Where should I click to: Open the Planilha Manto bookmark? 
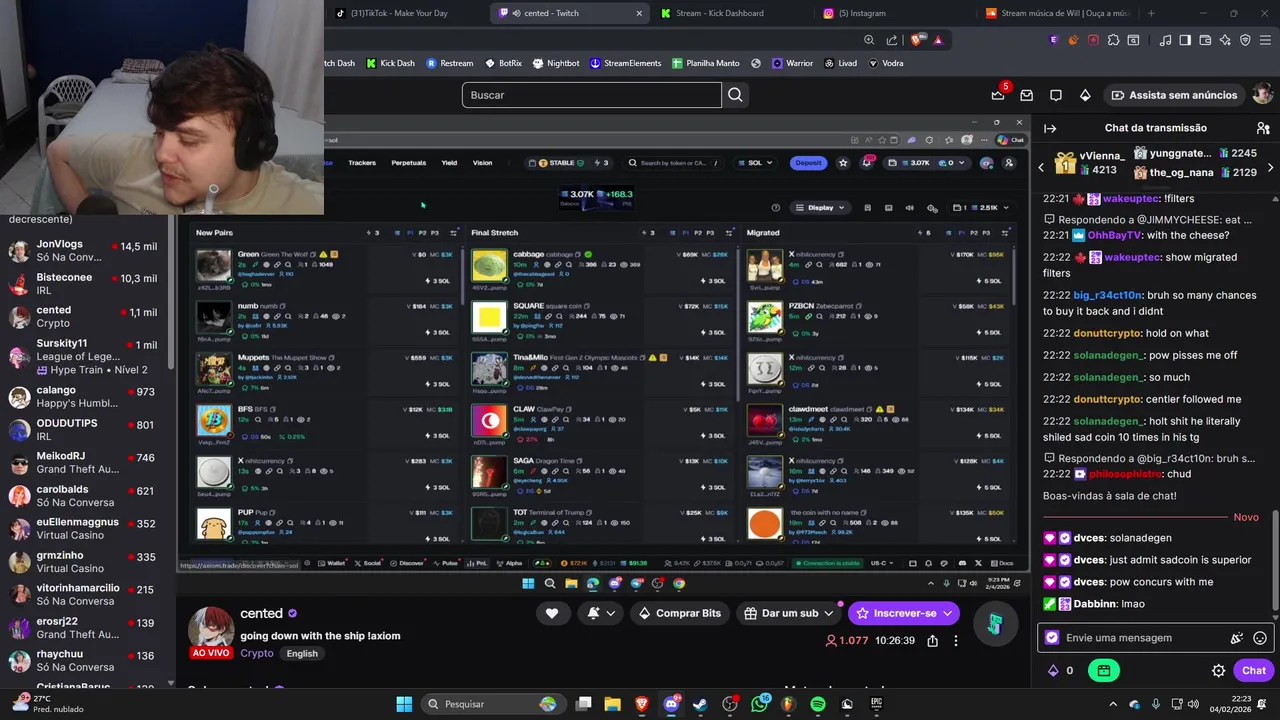tap(706, 63)
